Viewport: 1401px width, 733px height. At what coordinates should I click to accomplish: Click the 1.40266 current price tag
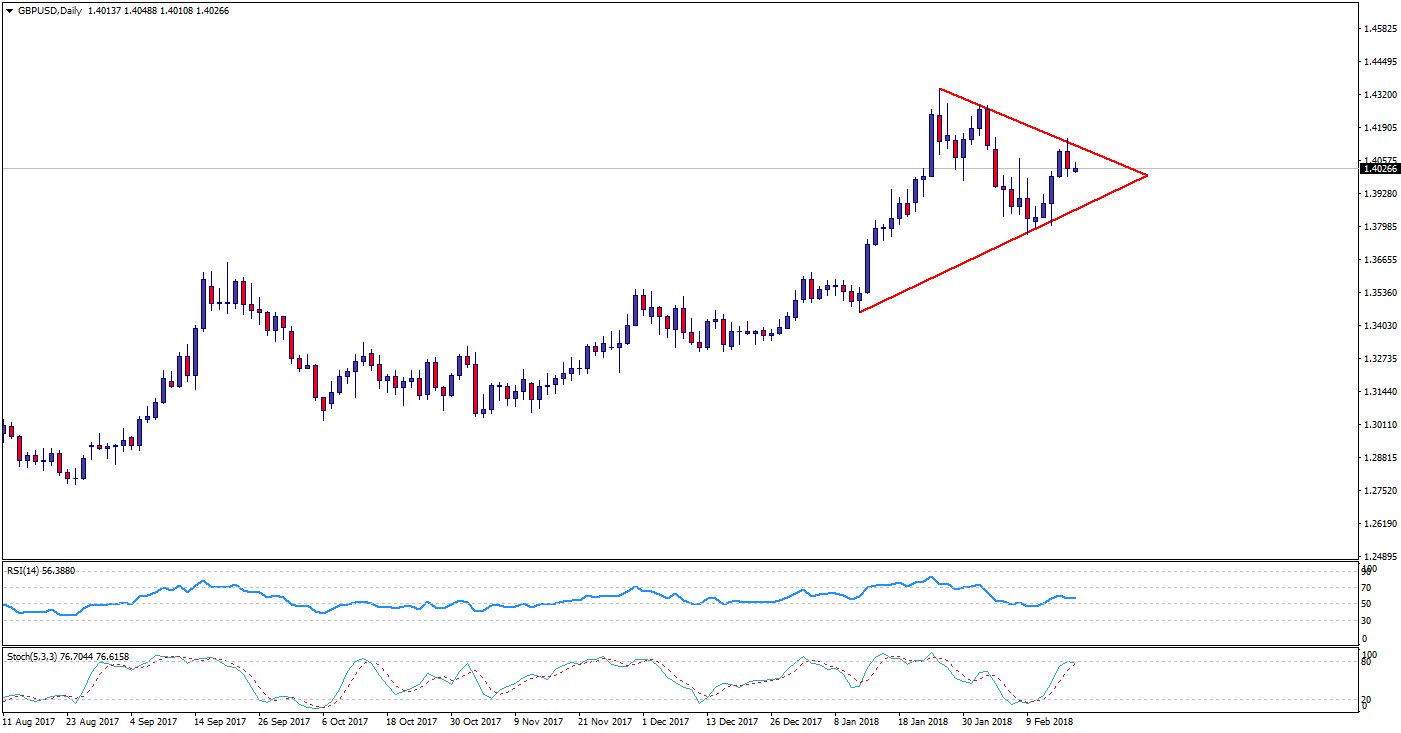(1379, 169)
